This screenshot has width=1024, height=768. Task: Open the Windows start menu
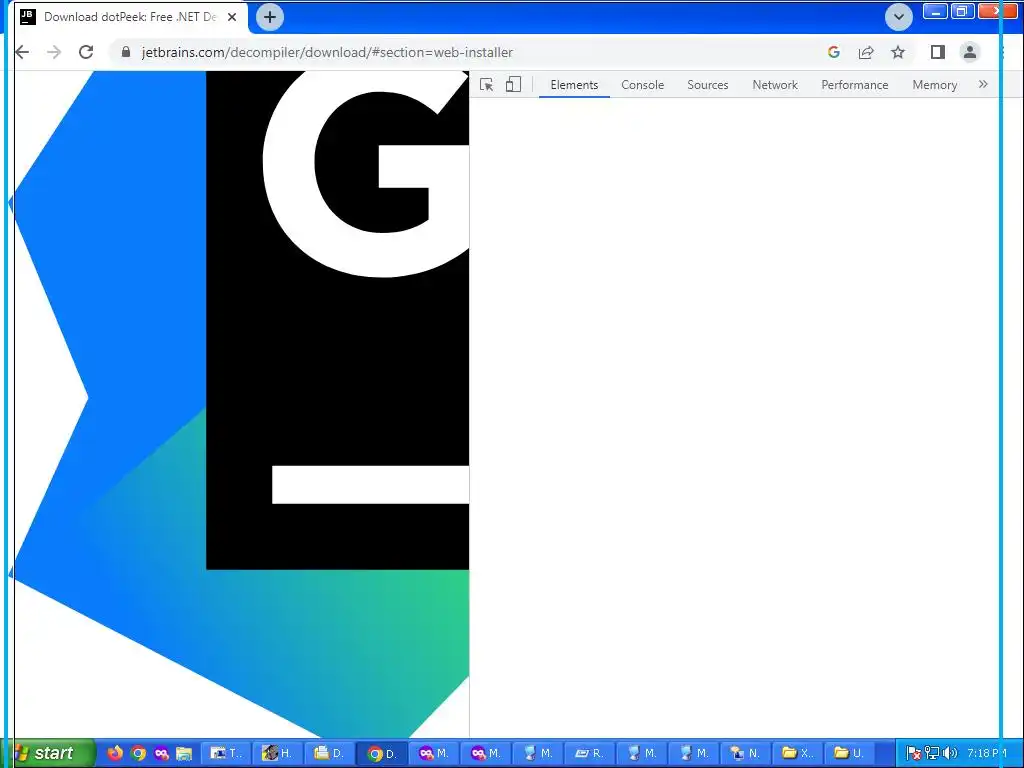(x=48, y=753)
